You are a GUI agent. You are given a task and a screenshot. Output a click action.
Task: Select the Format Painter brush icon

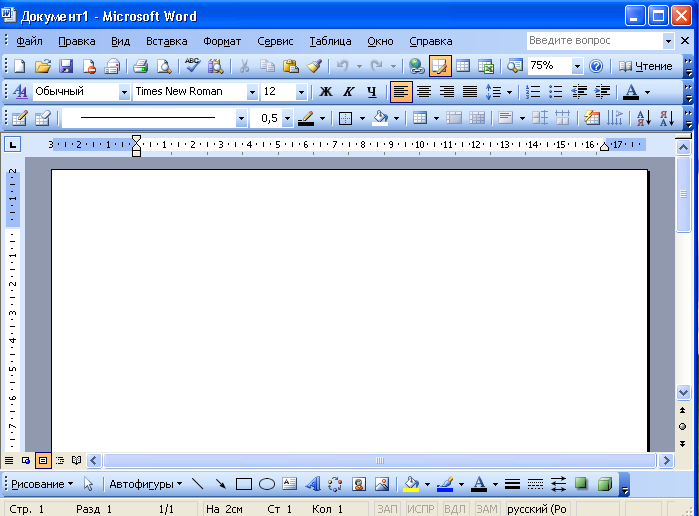(x=314, y=66)
